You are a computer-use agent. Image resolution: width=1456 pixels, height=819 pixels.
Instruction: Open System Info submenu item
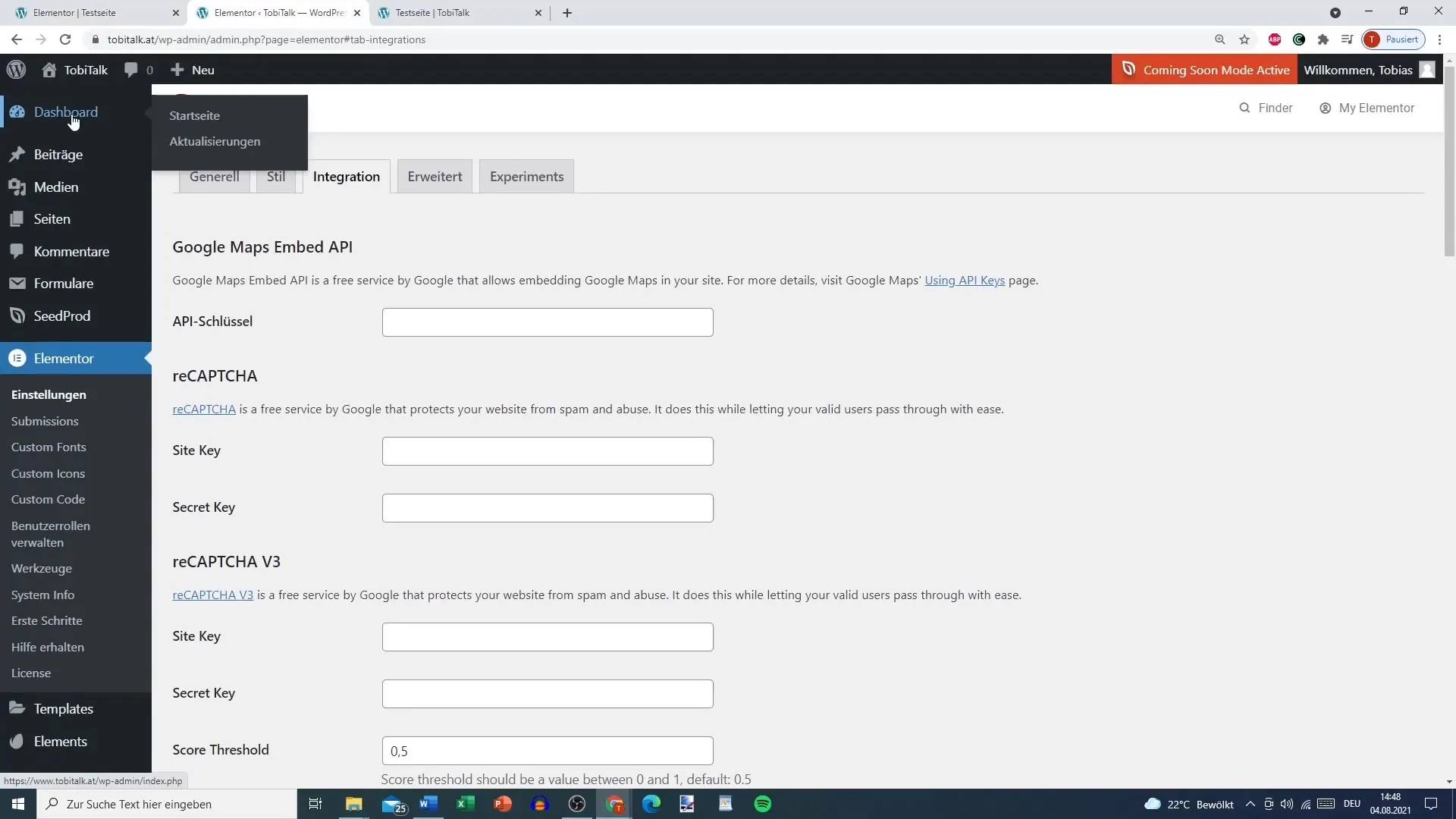[42, 595]
